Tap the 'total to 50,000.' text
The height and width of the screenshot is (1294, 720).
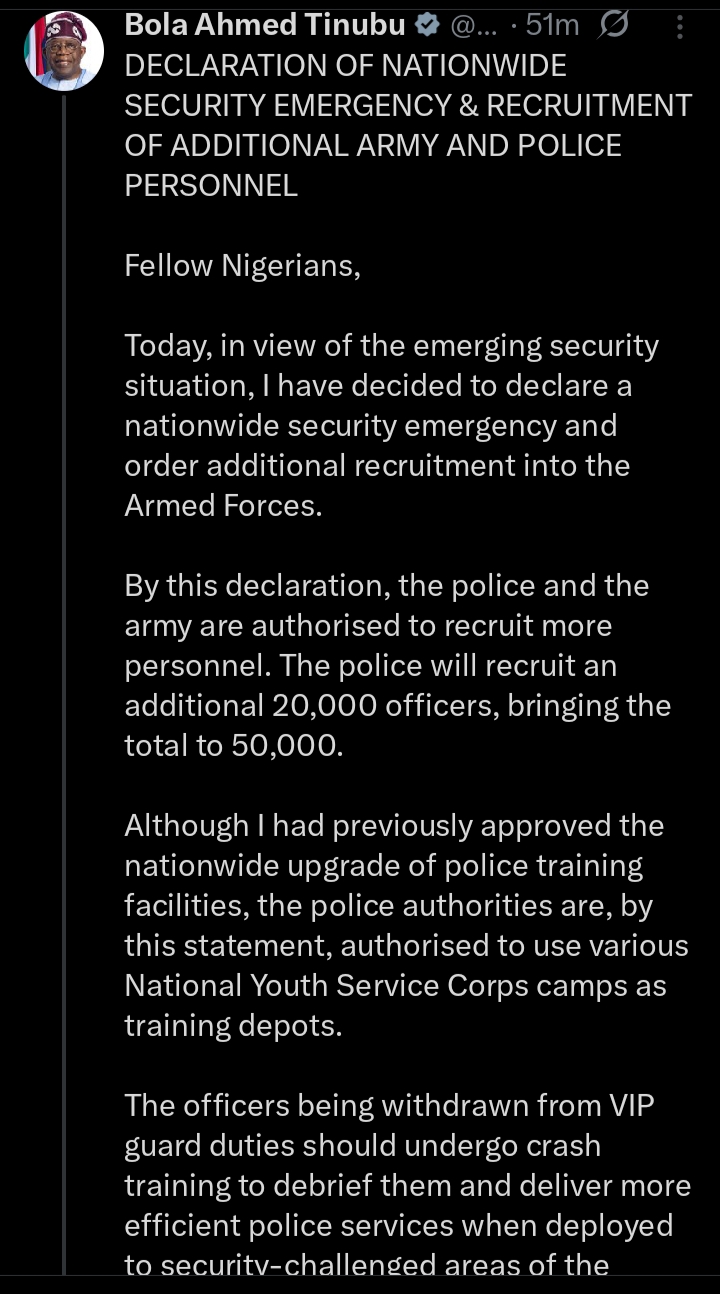click(x=233, y=746)
